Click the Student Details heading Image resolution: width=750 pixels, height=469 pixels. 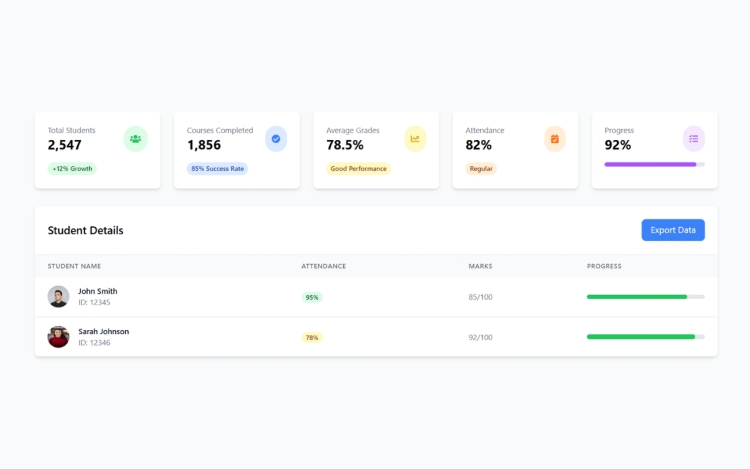tap(85, 230)
